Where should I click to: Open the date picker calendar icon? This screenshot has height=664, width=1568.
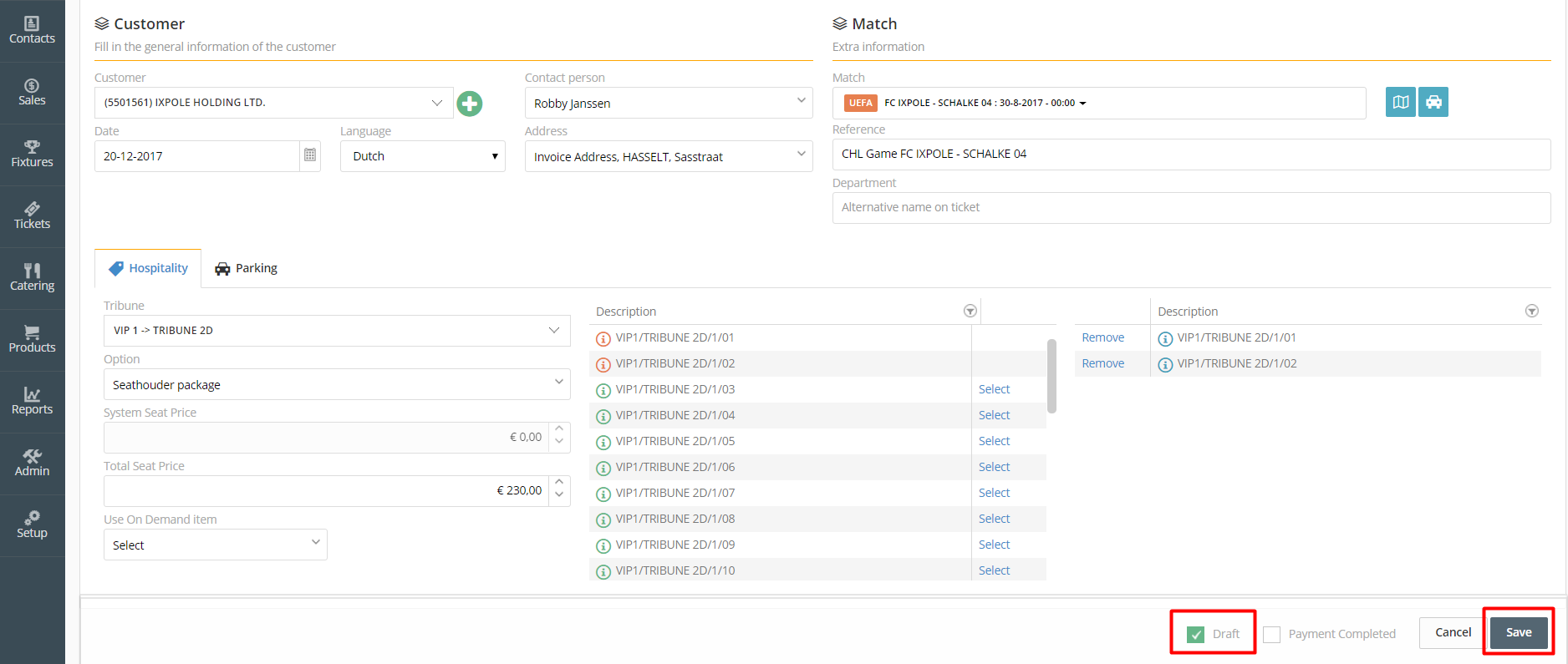pos(310,155)
